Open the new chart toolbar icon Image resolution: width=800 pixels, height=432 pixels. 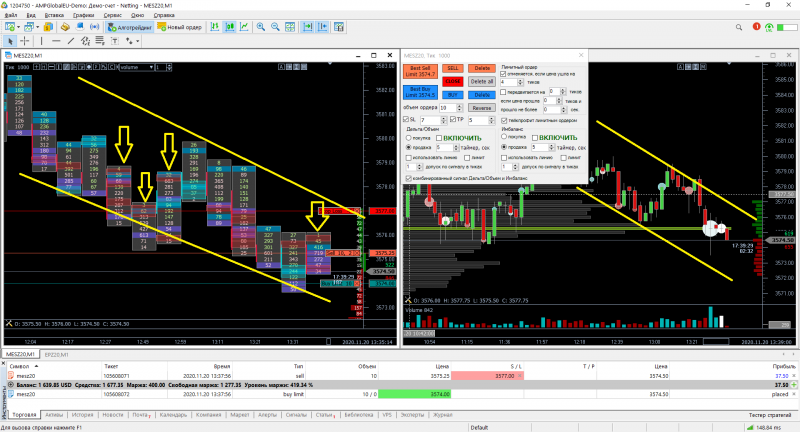tap(10, 27)
